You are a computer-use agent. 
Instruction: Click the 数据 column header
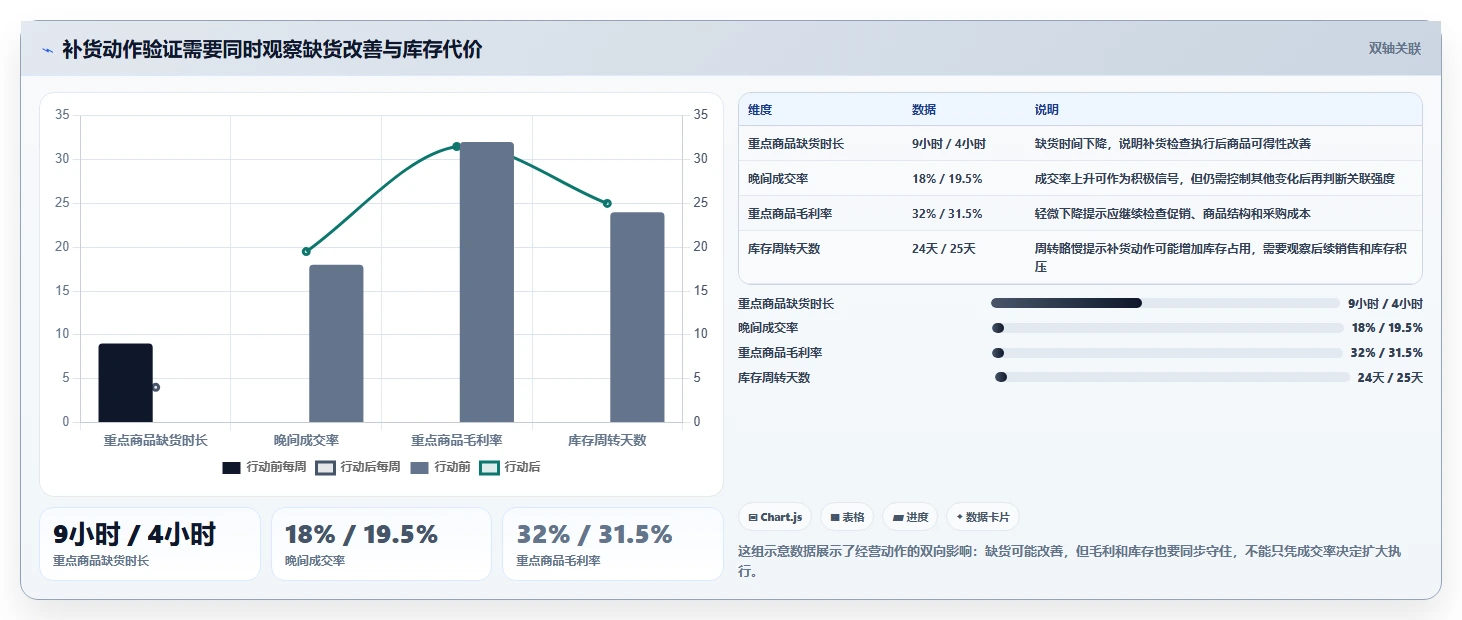tap(924, 110)
